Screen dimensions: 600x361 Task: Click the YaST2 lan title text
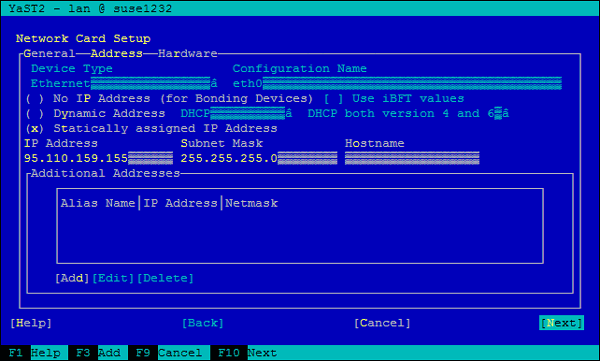coord(90,8)
